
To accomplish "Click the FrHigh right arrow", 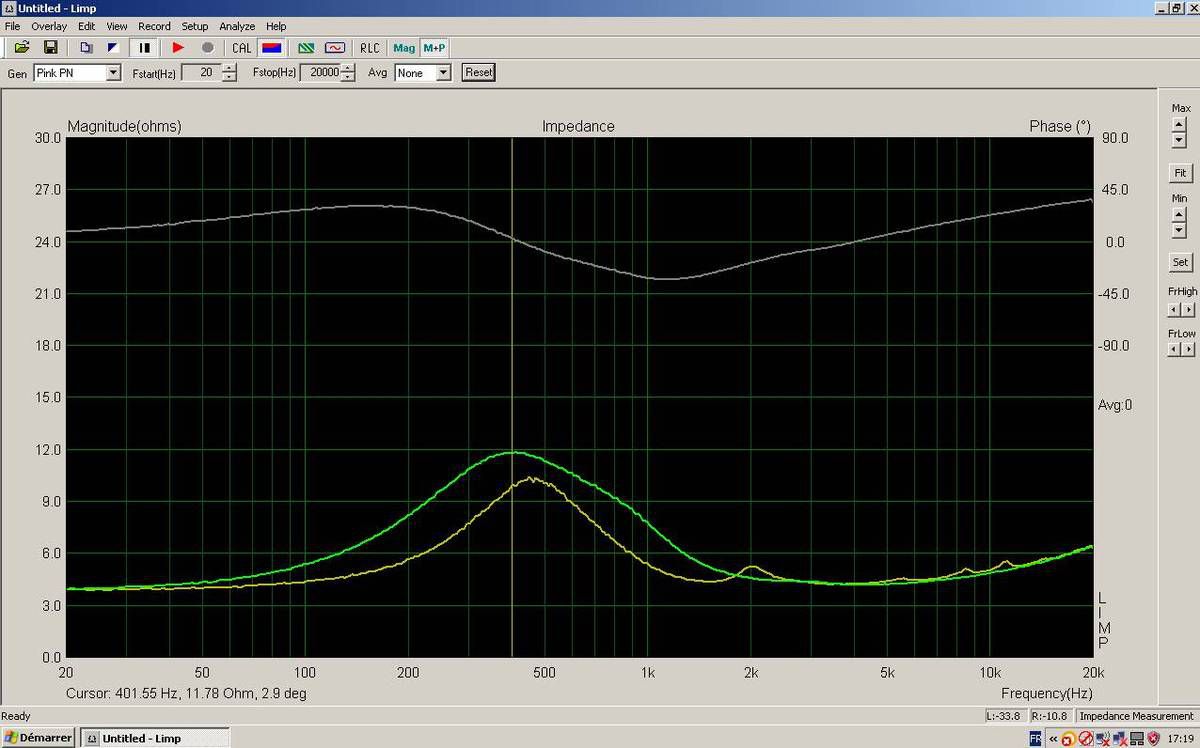I will click(x=1188, y=309).
